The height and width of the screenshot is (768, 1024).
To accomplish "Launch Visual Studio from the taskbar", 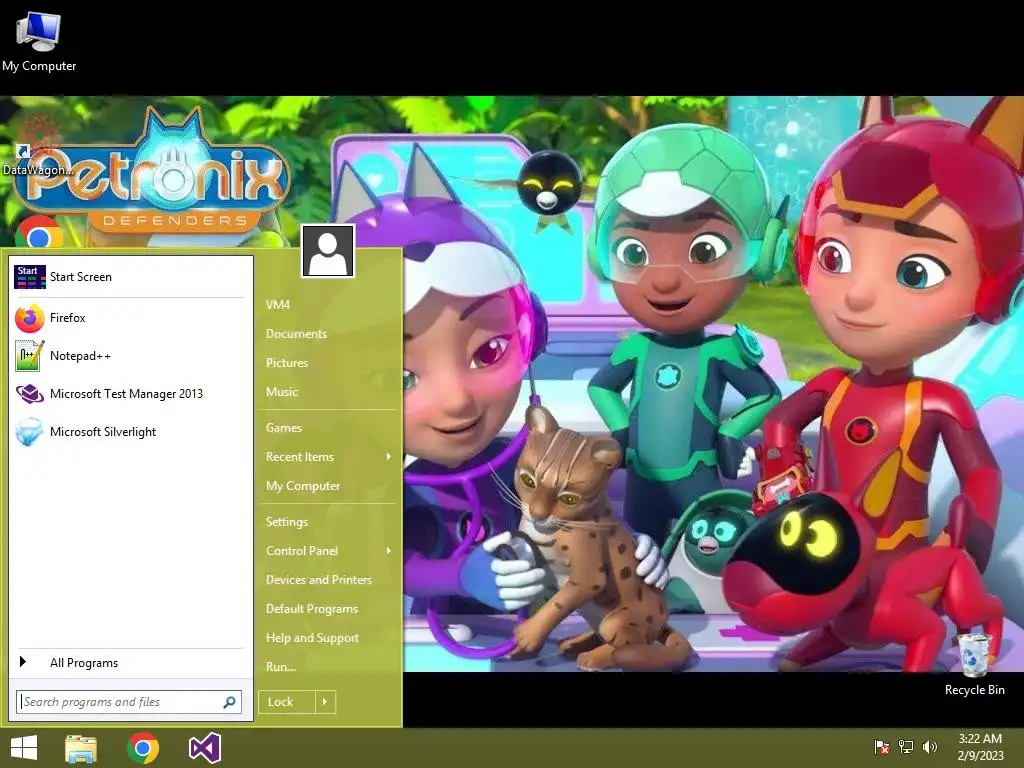I will pyautogui.click(x=205, y=748).
